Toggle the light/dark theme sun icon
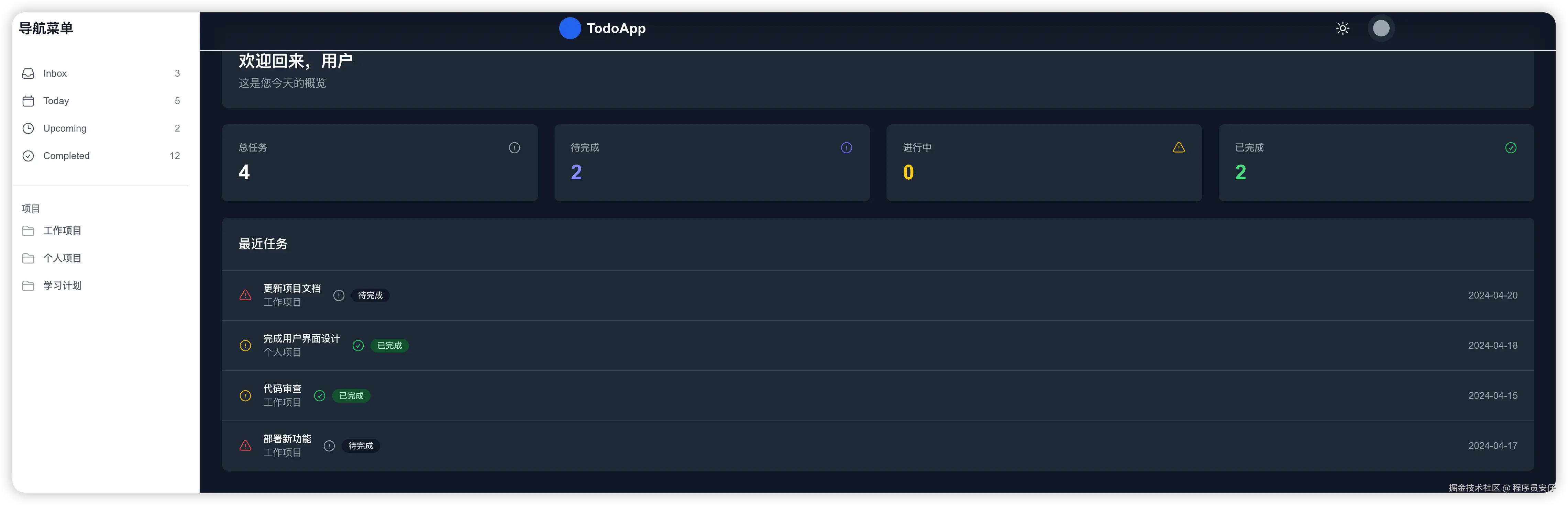This screenshot has width=1568, height=505. click(x=1342, y=29)
